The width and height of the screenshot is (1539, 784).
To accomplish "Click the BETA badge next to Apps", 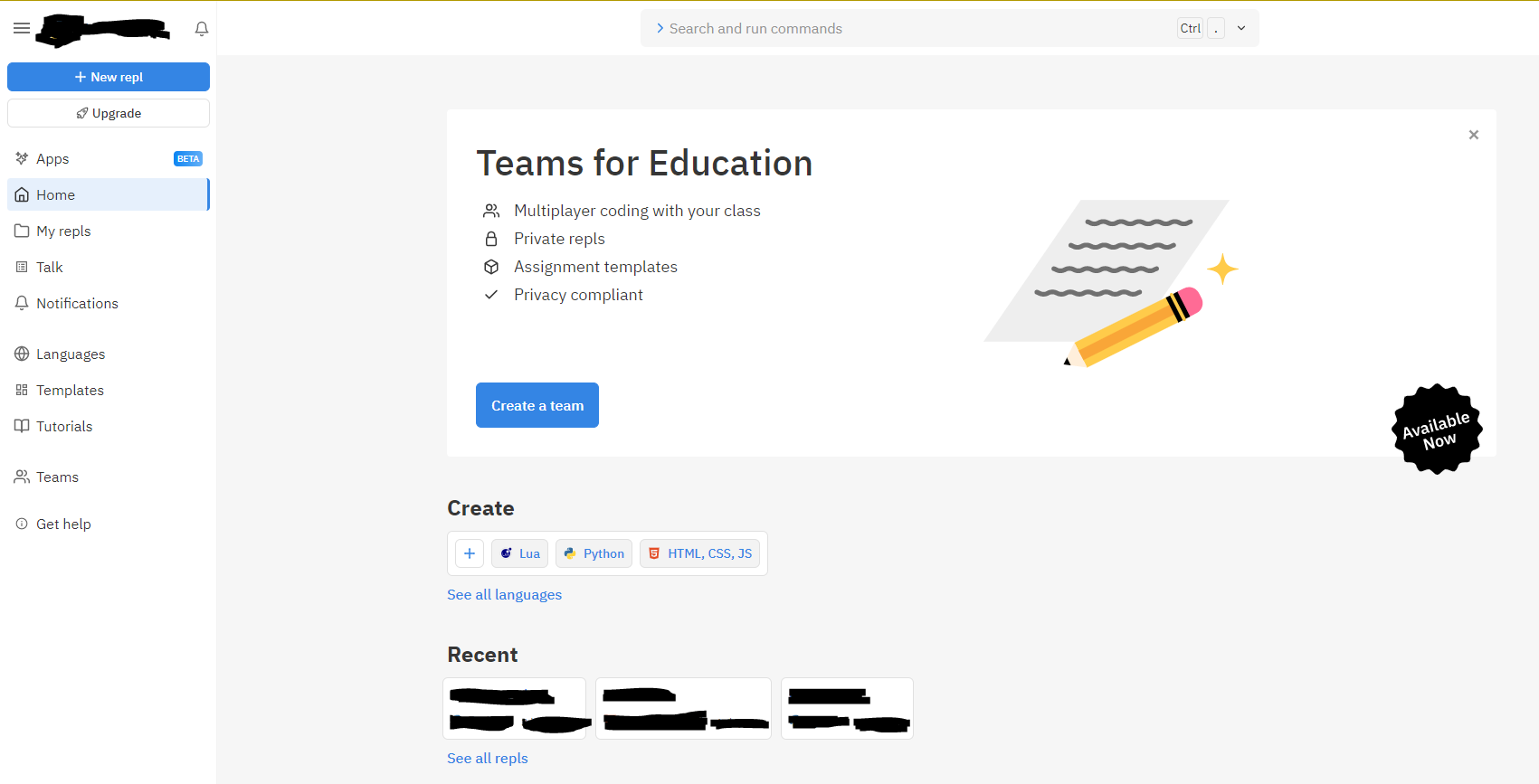I will 188,158.
